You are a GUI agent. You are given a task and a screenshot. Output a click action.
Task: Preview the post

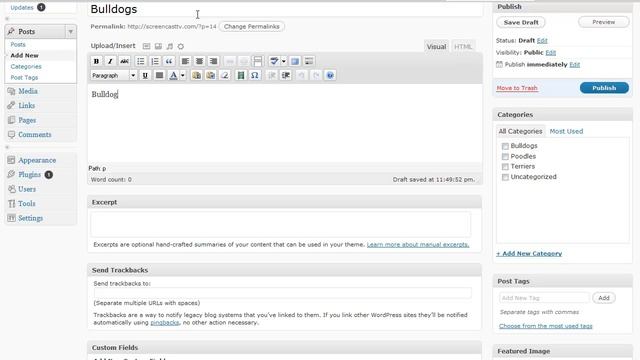(x=604, y=22)
